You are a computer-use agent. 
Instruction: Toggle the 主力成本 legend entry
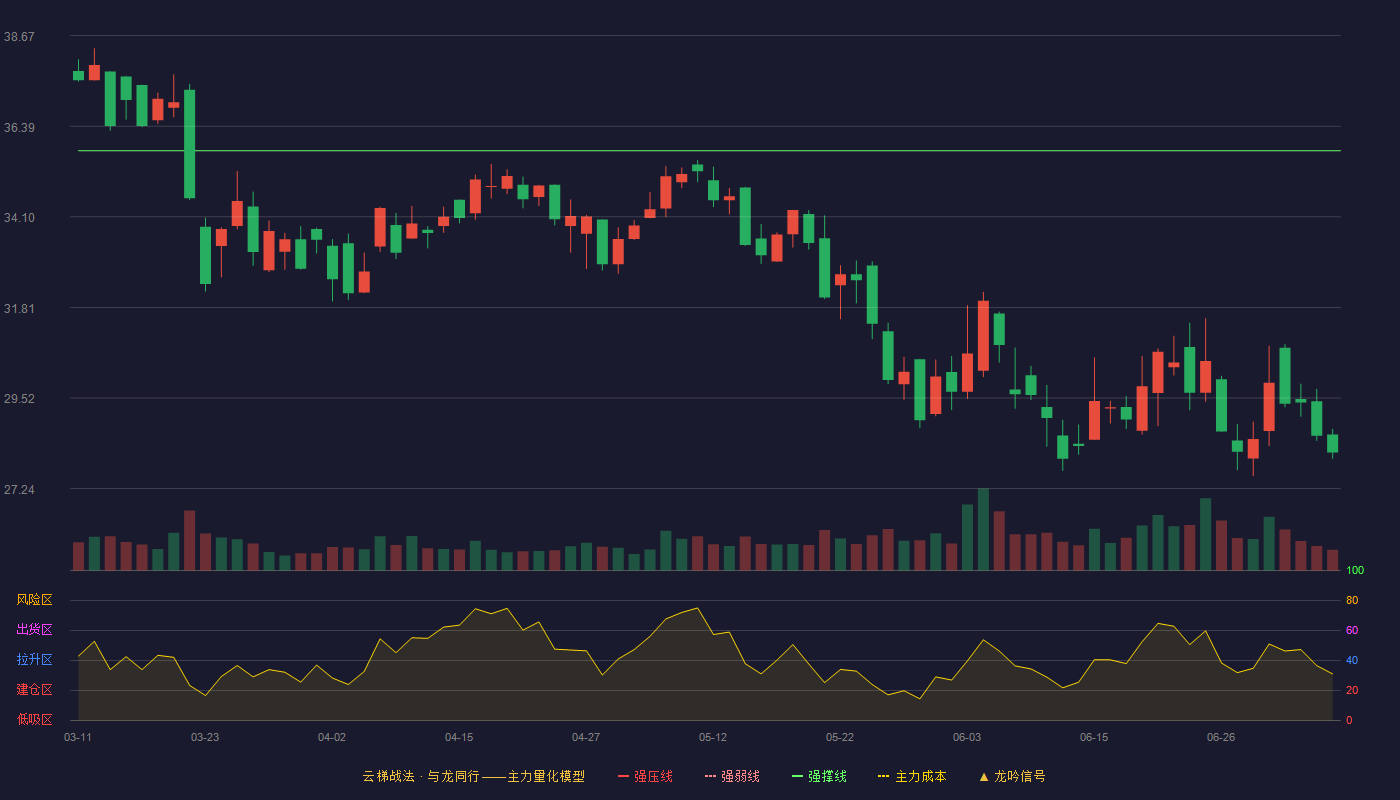coord(912,776)
